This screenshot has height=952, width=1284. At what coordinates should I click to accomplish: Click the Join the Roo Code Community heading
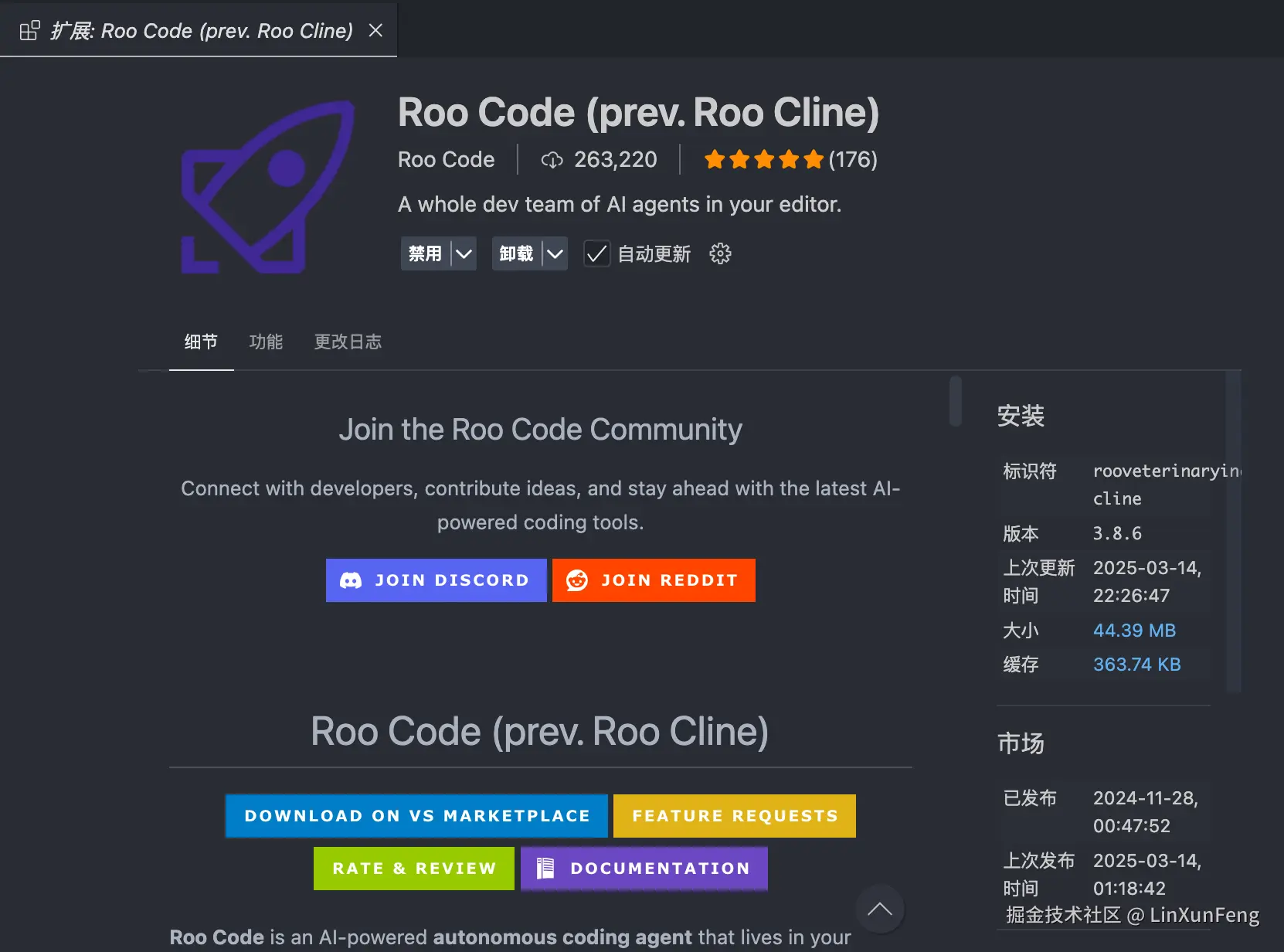coord(540,430)
